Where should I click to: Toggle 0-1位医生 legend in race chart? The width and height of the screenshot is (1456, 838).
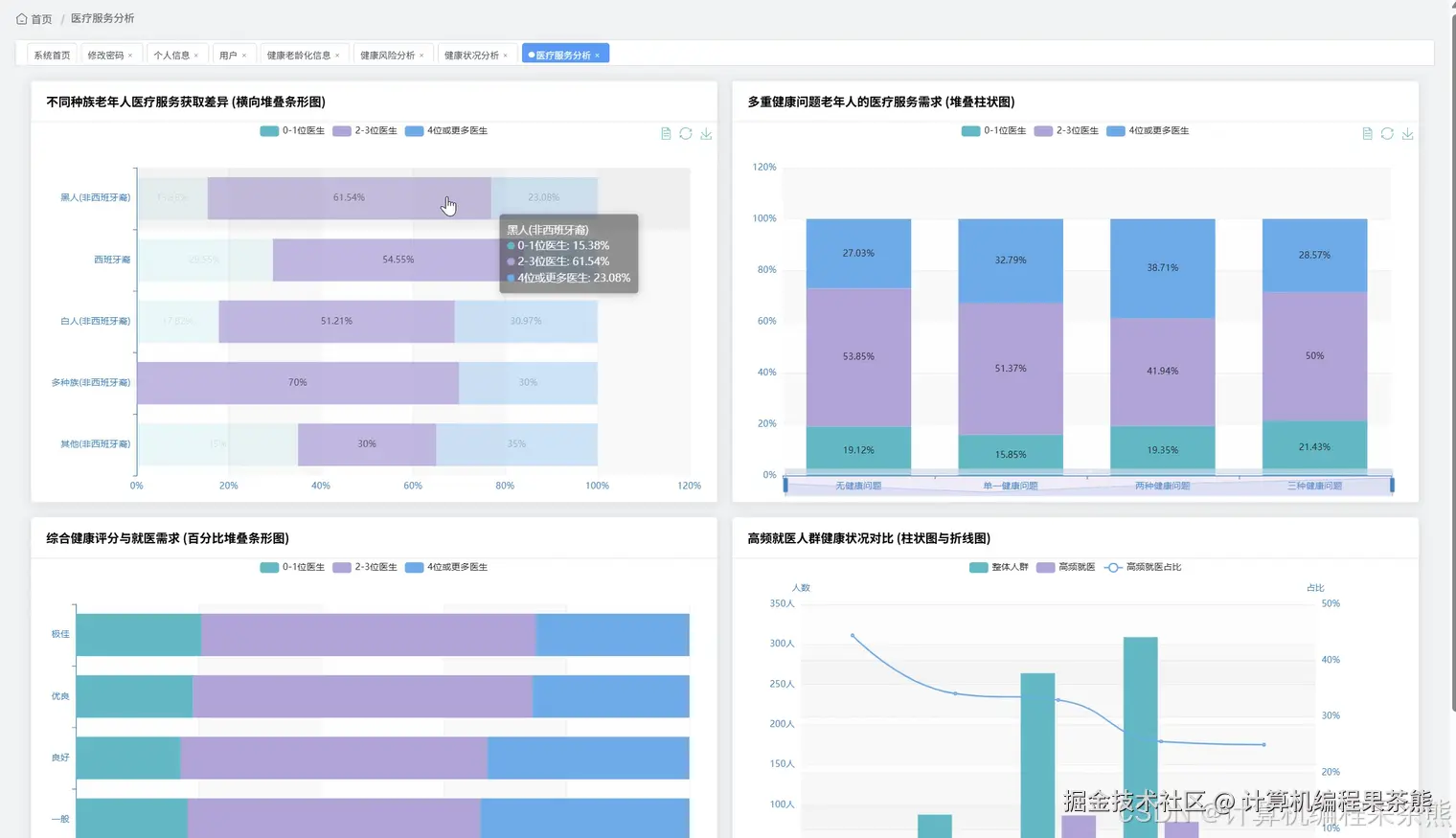pos(292,131)
